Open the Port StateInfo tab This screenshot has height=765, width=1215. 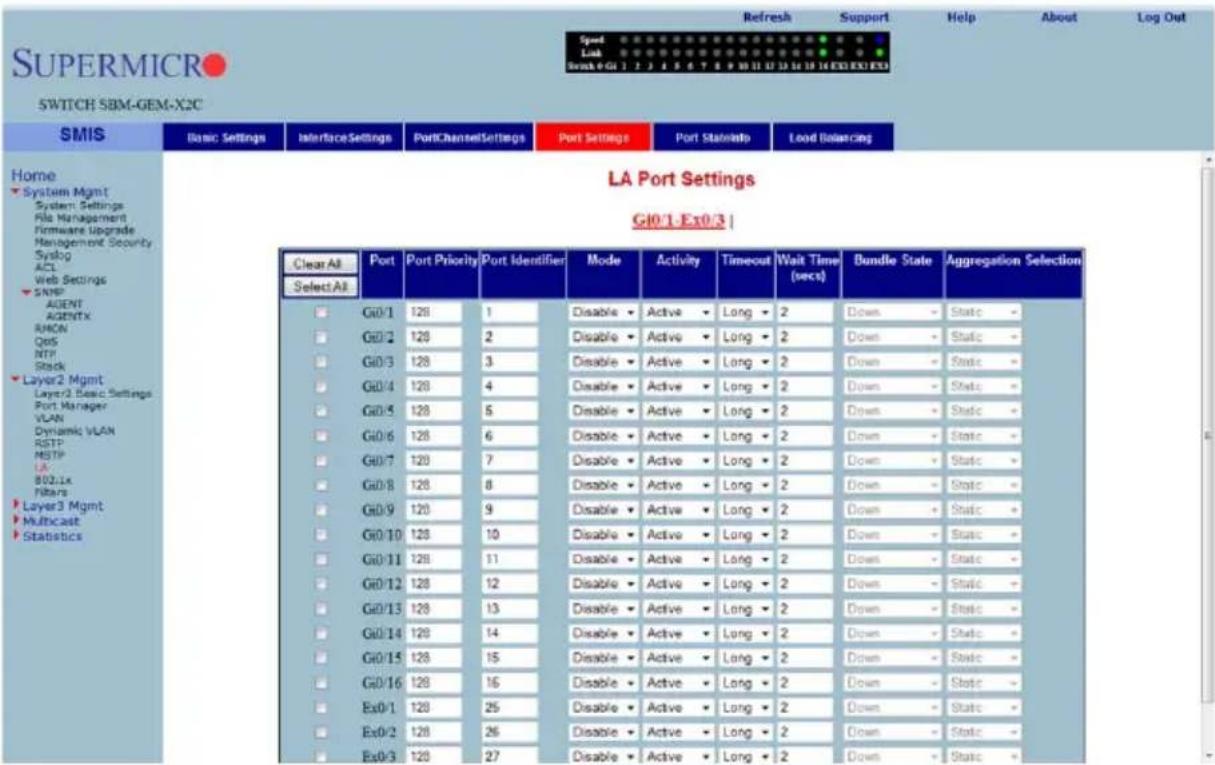(x=711, y=137)
